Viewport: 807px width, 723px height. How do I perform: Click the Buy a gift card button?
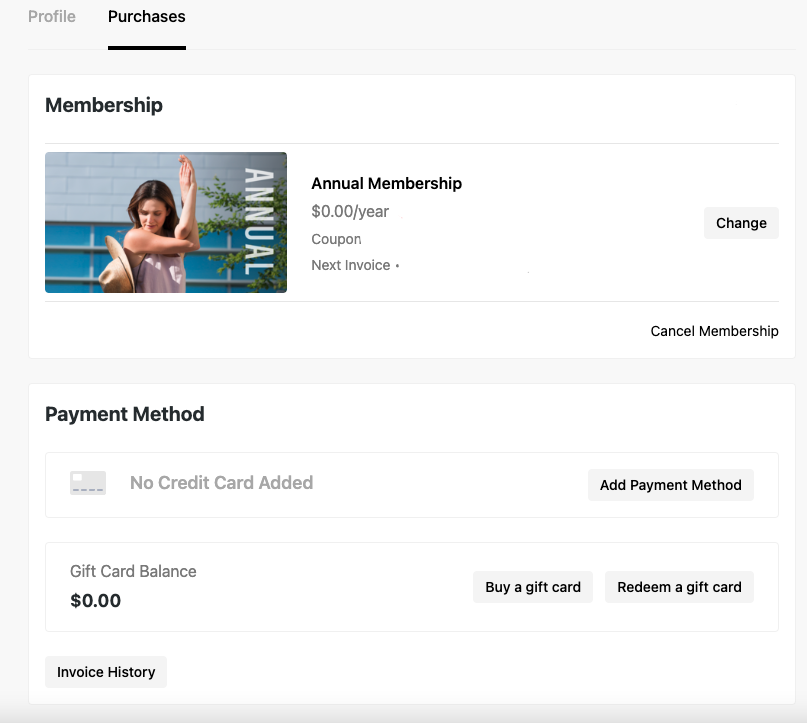tap(533, 587)
